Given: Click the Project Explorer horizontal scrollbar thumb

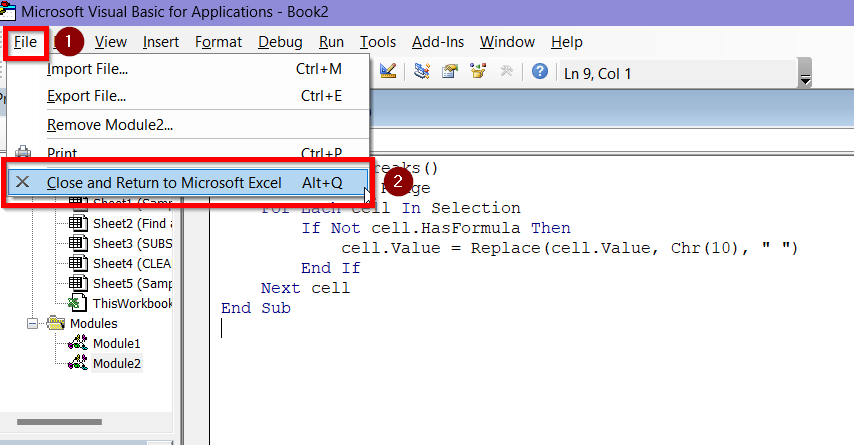Looking at the screenshot, I should coord(59,422).
